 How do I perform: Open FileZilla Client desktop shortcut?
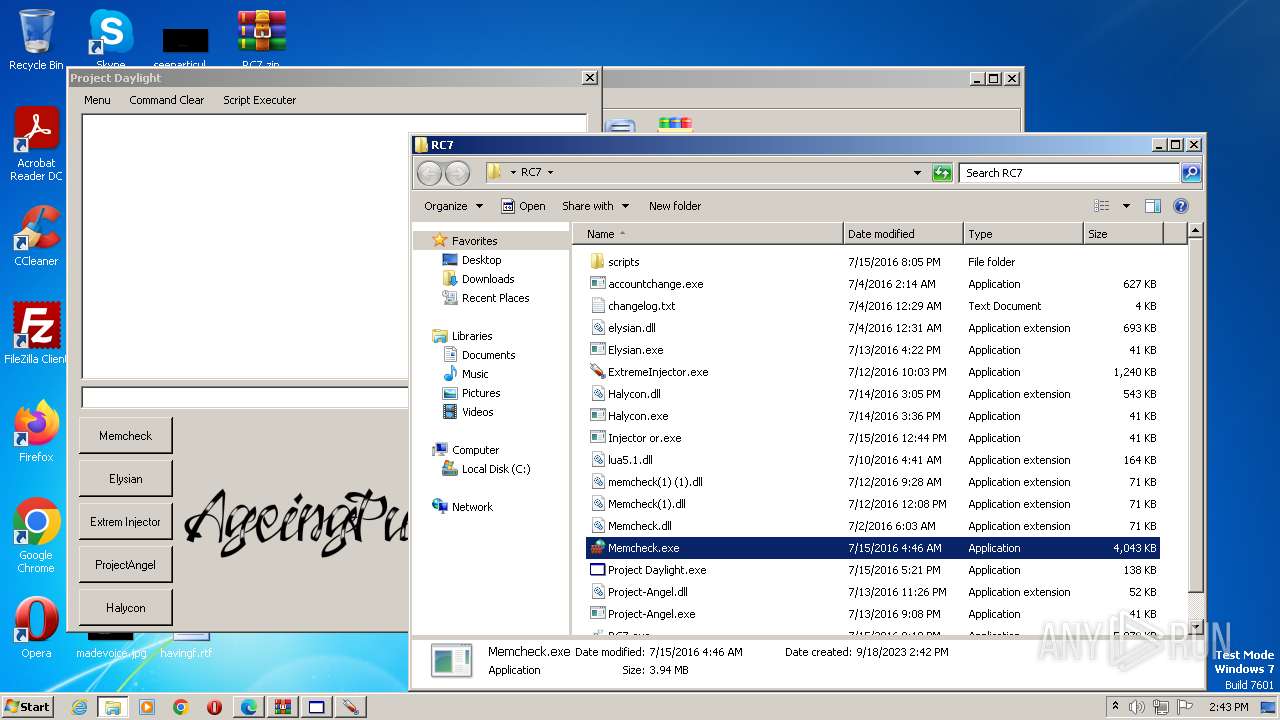(x=36, y=333)
